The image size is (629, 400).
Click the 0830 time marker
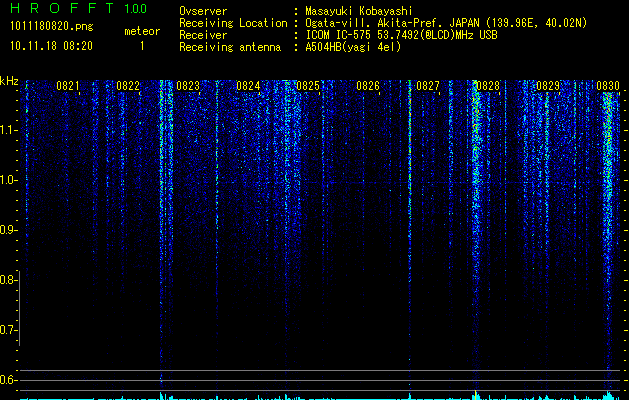click(x=608, y=86)
